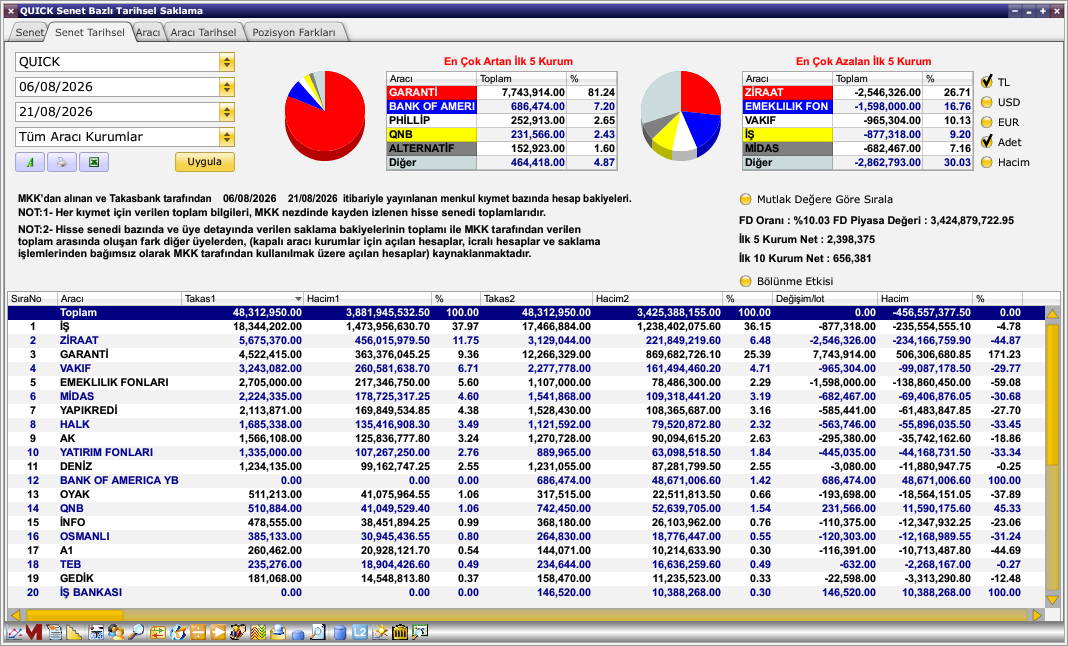Open the 06/08/2026 start date dropdown
This screenshot has width=1068, height=646.
[x=227, y=87]
